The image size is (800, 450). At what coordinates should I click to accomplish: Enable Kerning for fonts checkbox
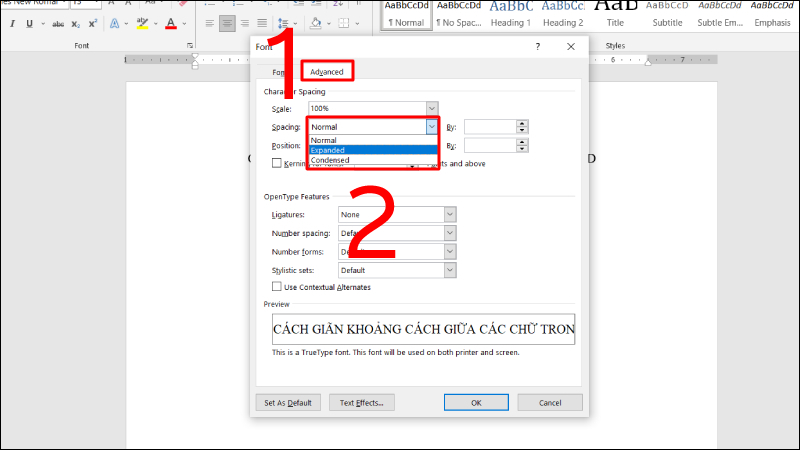(277, 163)
